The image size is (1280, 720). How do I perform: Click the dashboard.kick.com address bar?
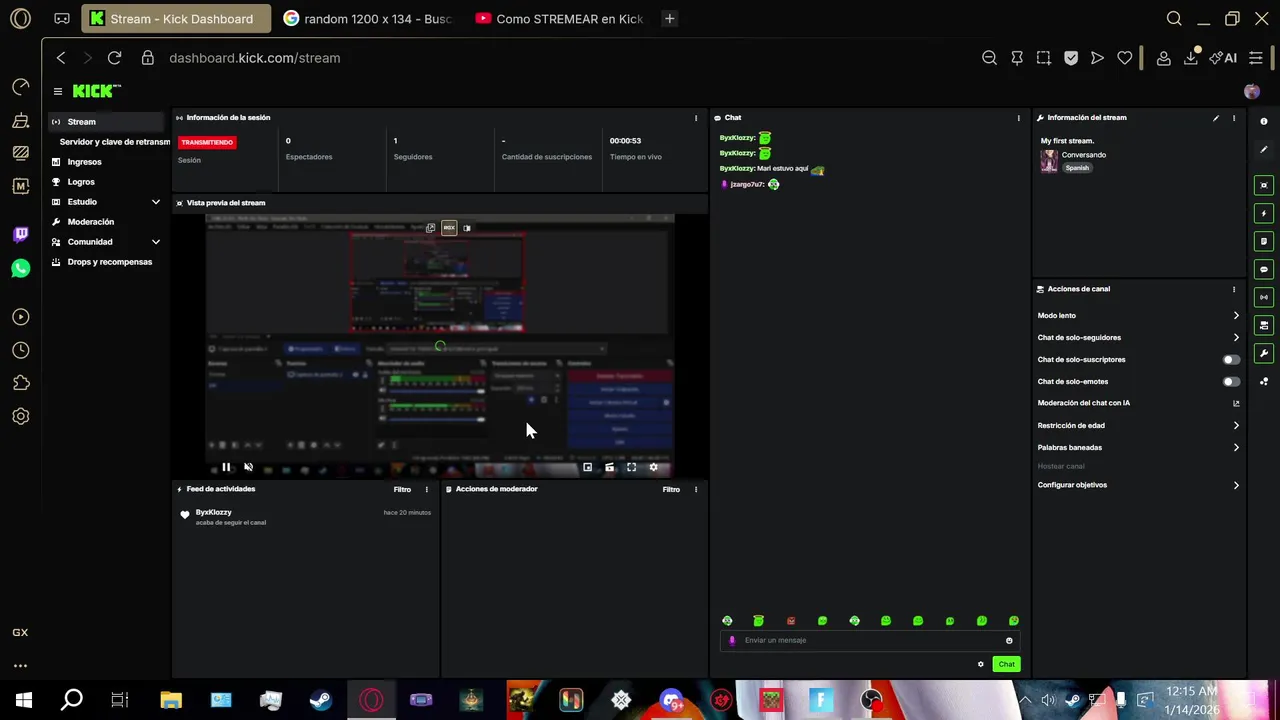(255, 58)
